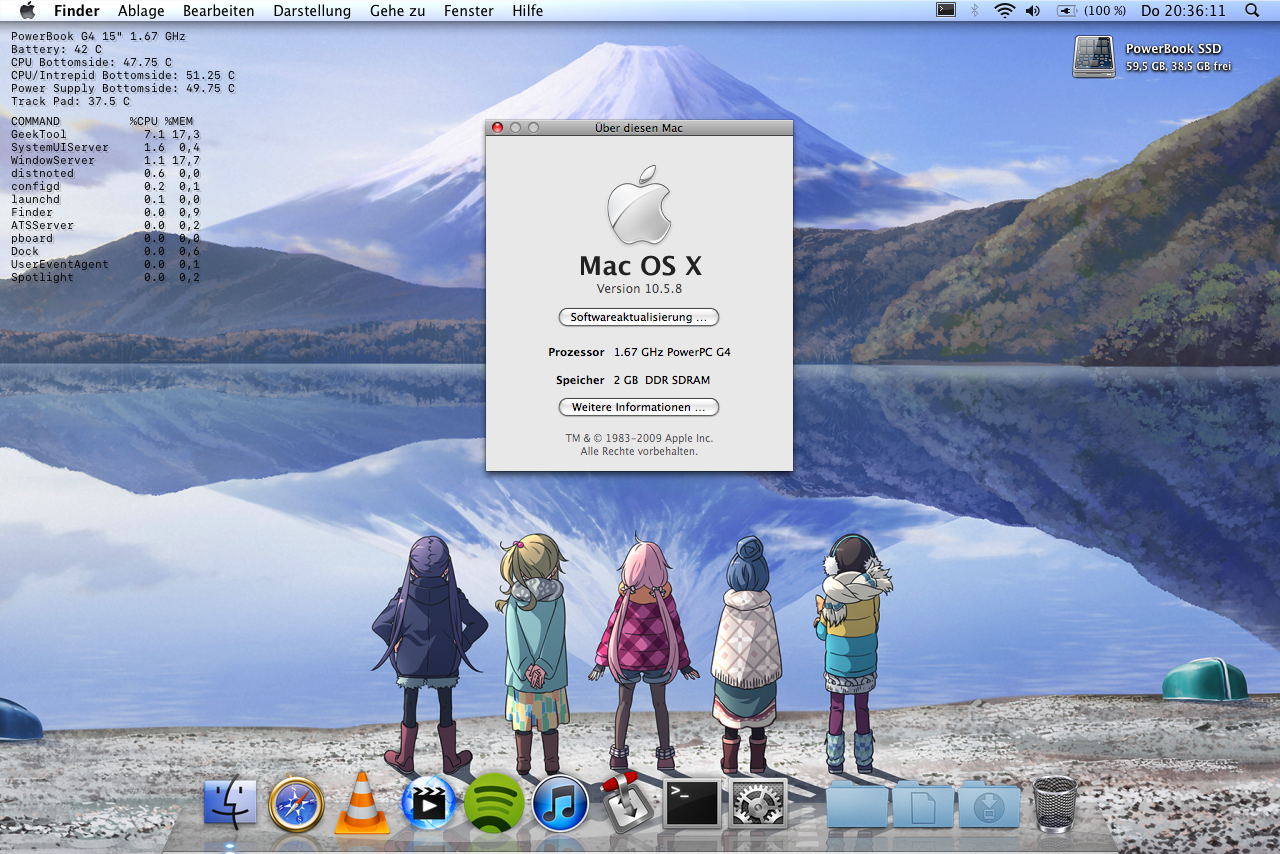This screenshot has height=854, width=1280.
Task: Click memory value 2 GB DDR SDRAM
Action: (x=662, y=380)
